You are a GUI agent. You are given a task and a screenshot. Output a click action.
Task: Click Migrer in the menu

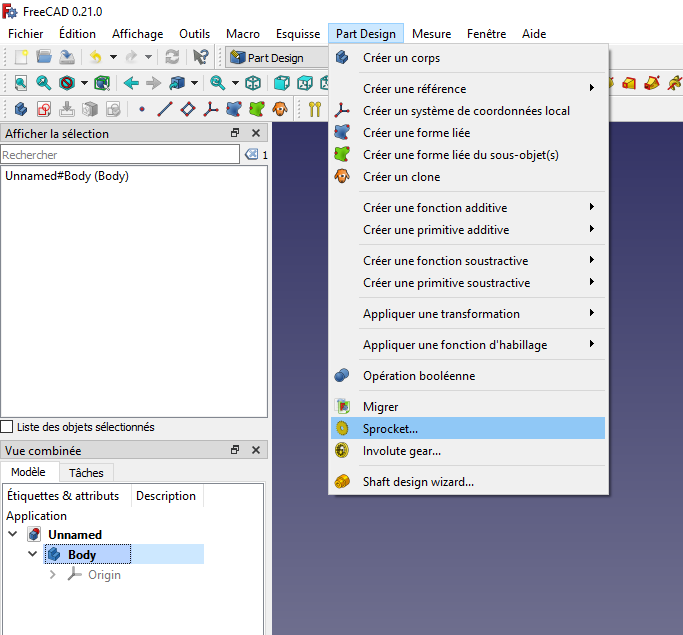tap(468, 406)
